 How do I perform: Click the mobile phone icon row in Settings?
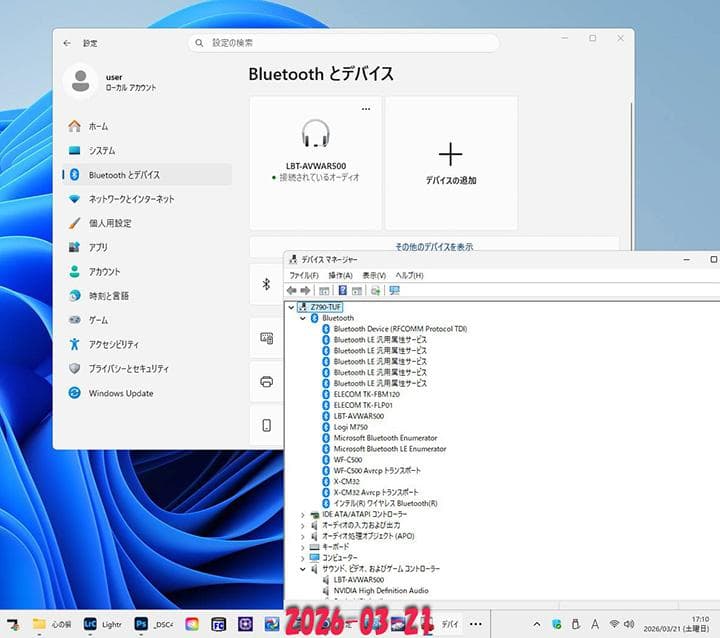pos(266,425)
